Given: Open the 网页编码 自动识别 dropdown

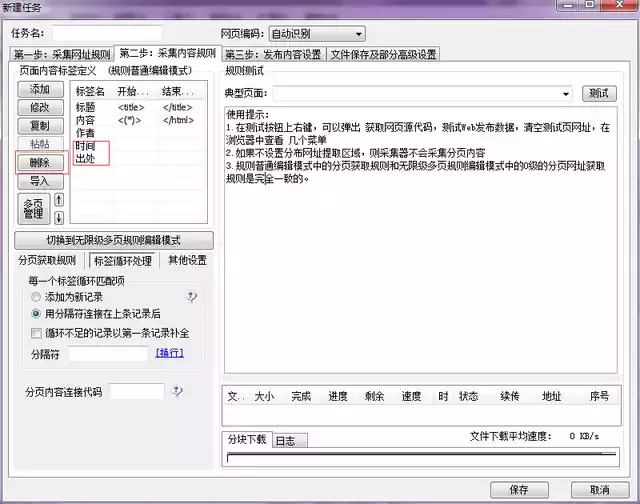Looking at the screenshot, I should (317, 34).
